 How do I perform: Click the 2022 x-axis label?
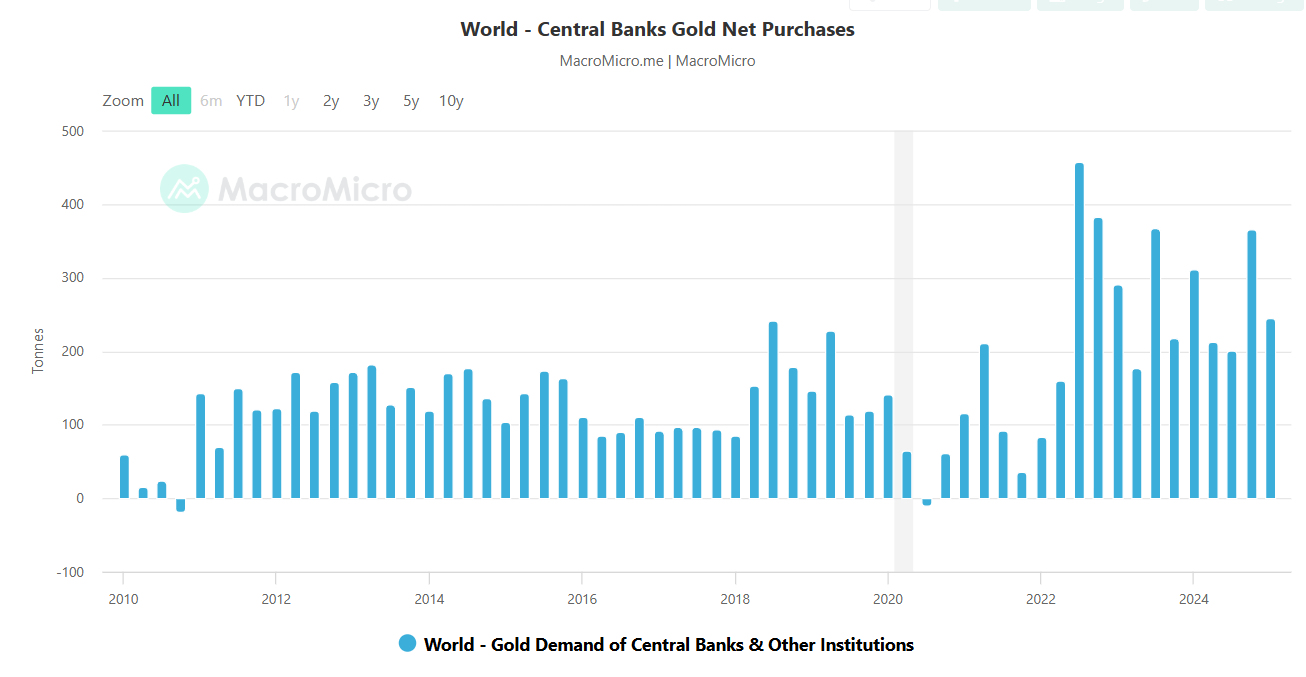pyautogui.click(x=1041, y=600)
